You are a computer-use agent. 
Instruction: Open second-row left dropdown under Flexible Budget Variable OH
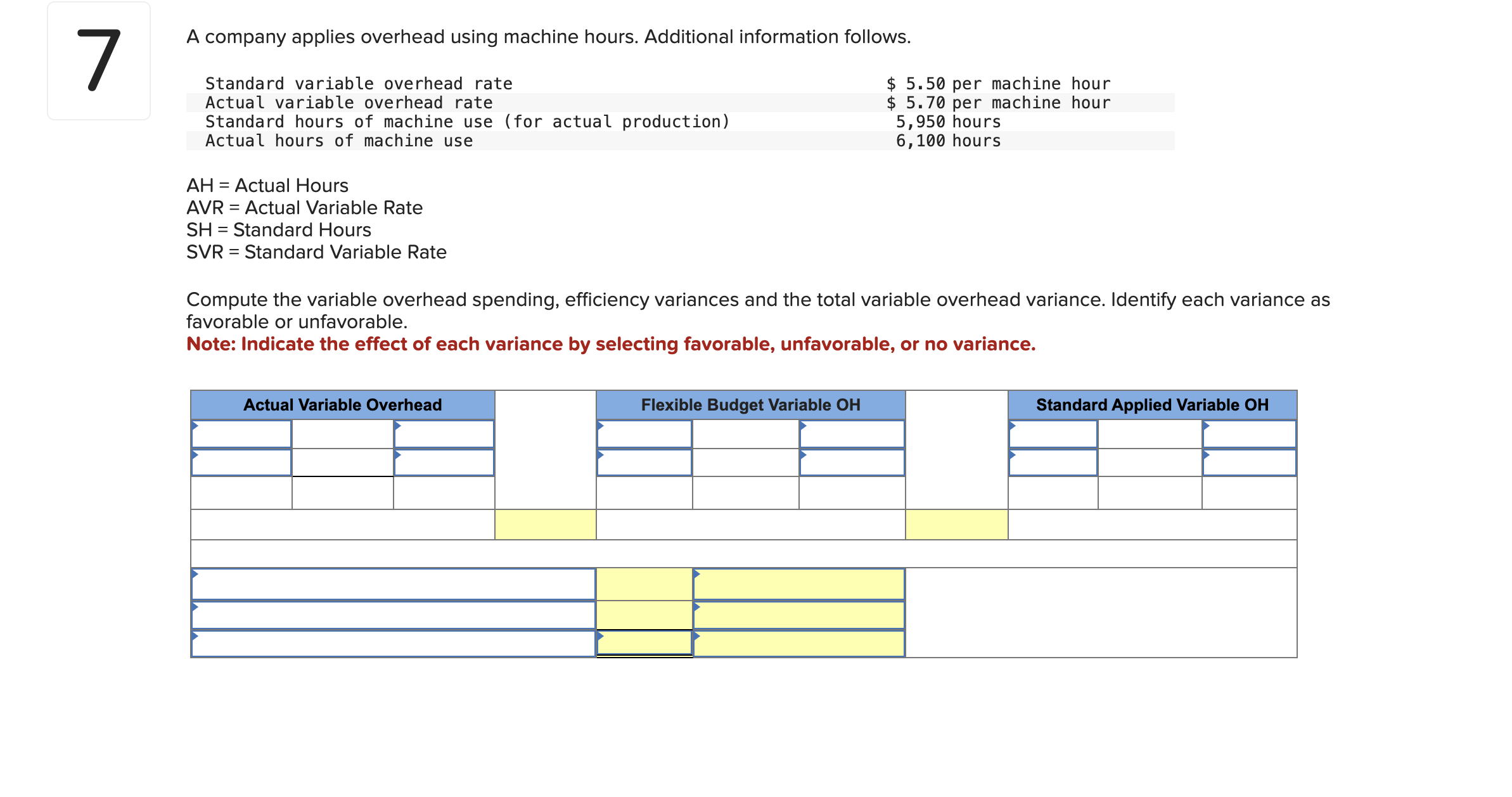click(x=644, y=462)
